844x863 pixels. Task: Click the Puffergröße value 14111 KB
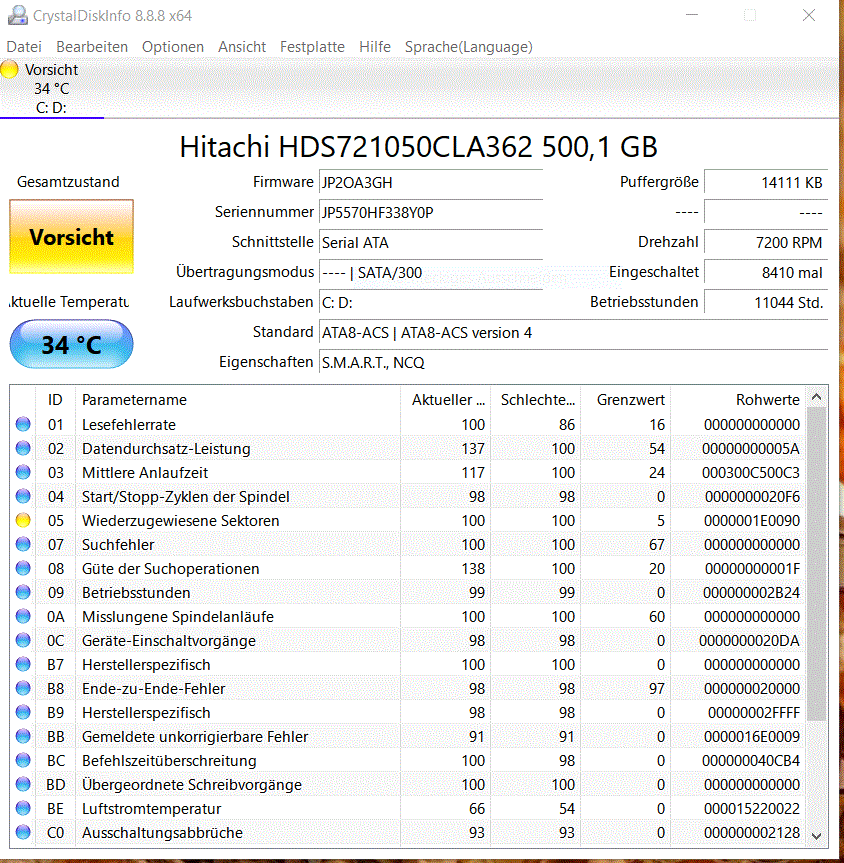click(766, 183)
